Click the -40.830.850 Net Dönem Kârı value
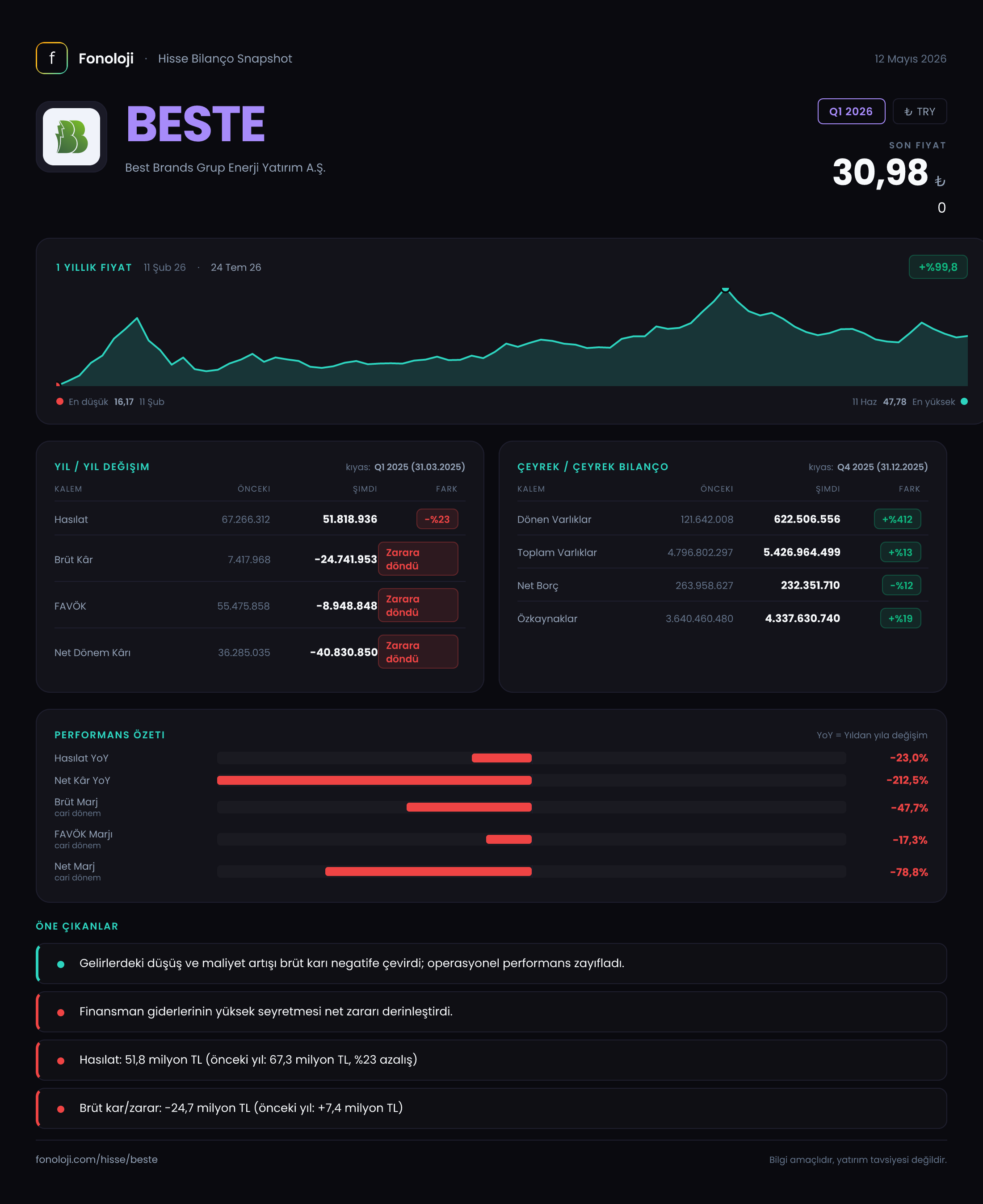This screenshot has width=983, height=1204. [x=344, y=653]
